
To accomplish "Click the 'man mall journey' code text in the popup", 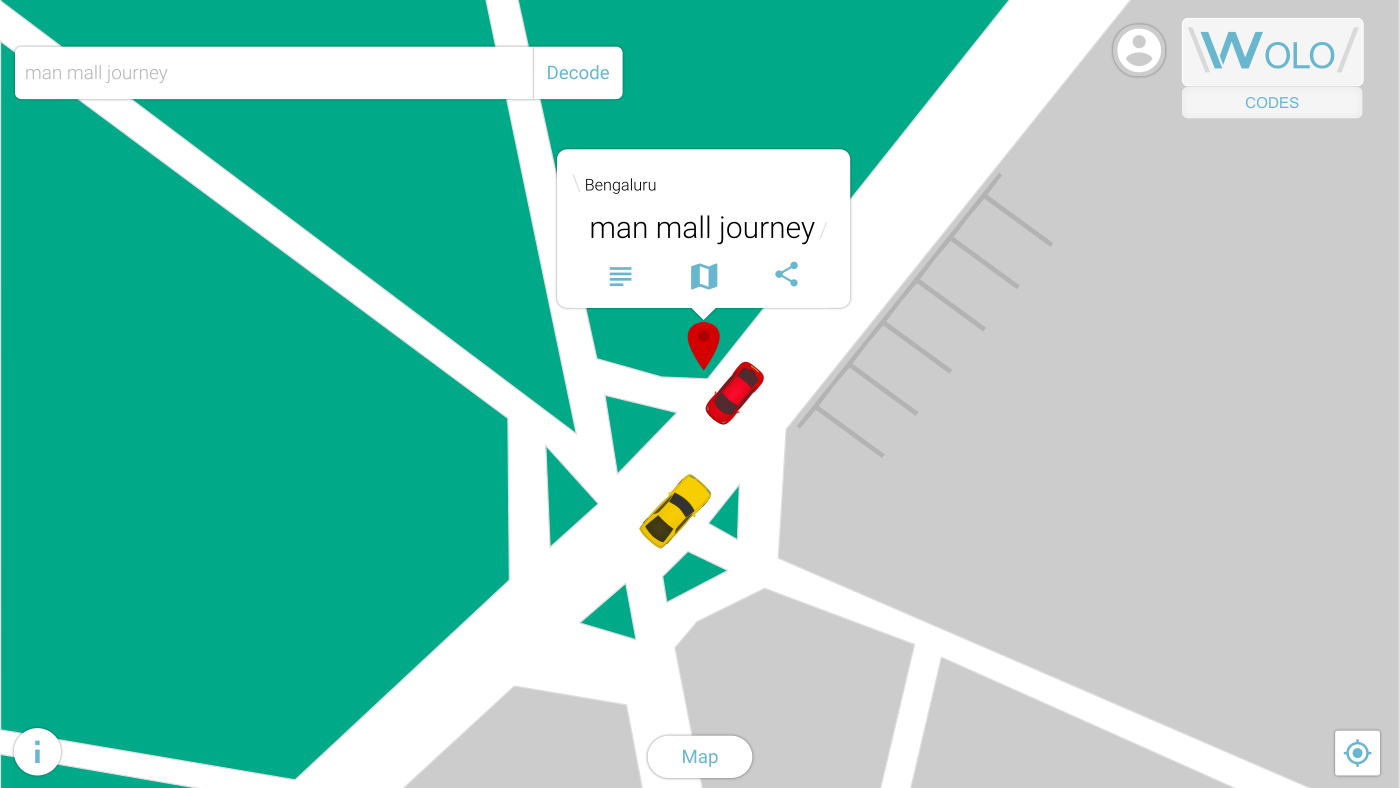I will (702, 228).
